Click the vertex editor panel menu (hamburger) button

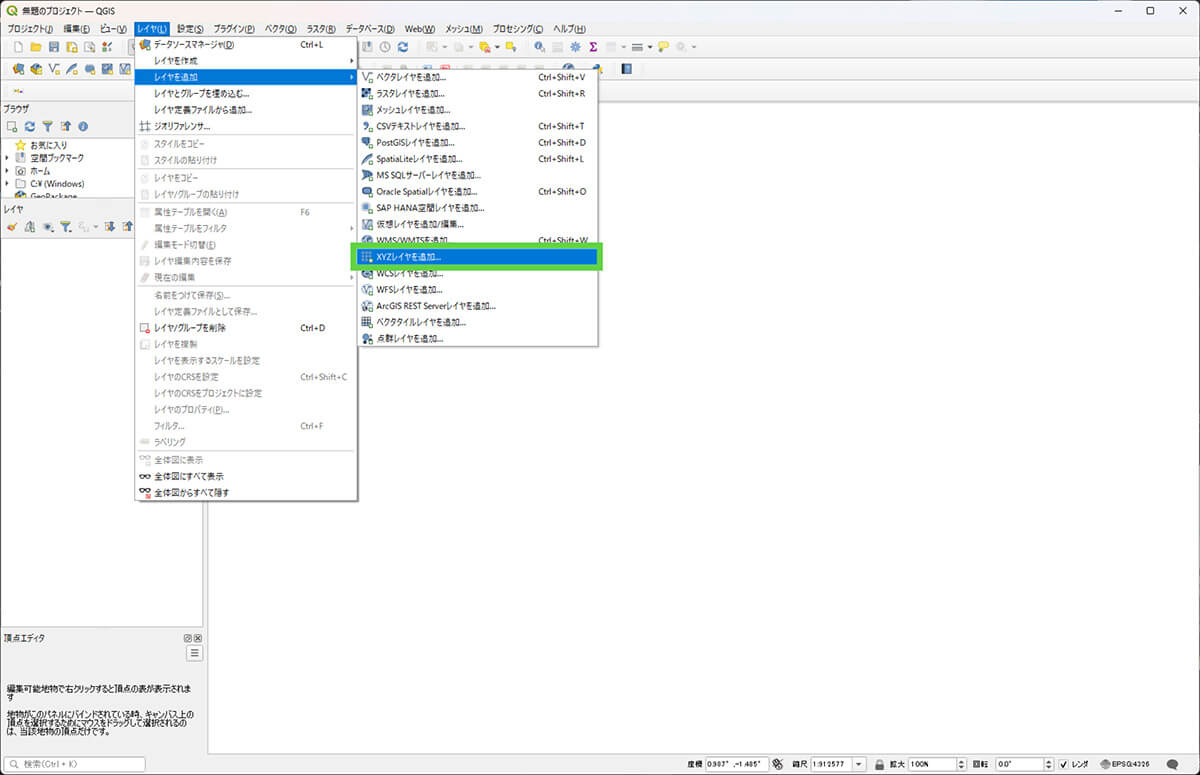[195, 653]
